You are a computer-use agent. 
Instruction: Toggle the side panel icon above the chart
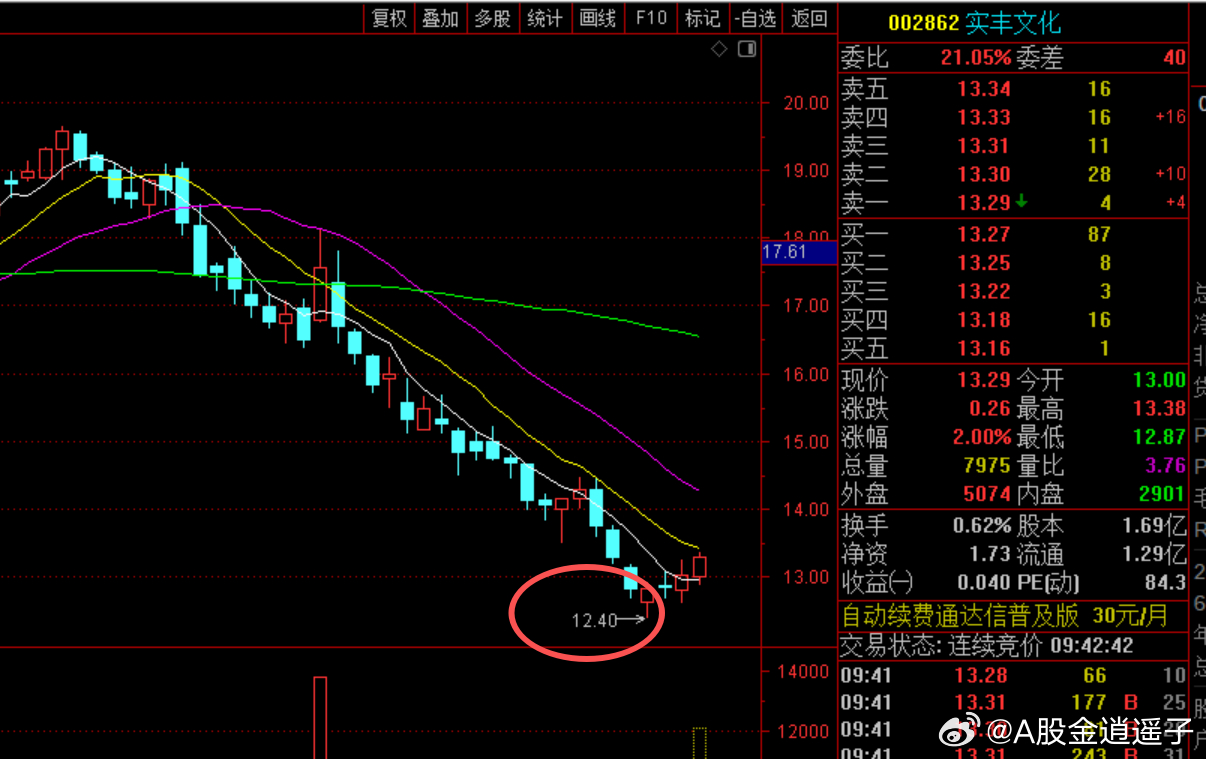tap(746, 49)
